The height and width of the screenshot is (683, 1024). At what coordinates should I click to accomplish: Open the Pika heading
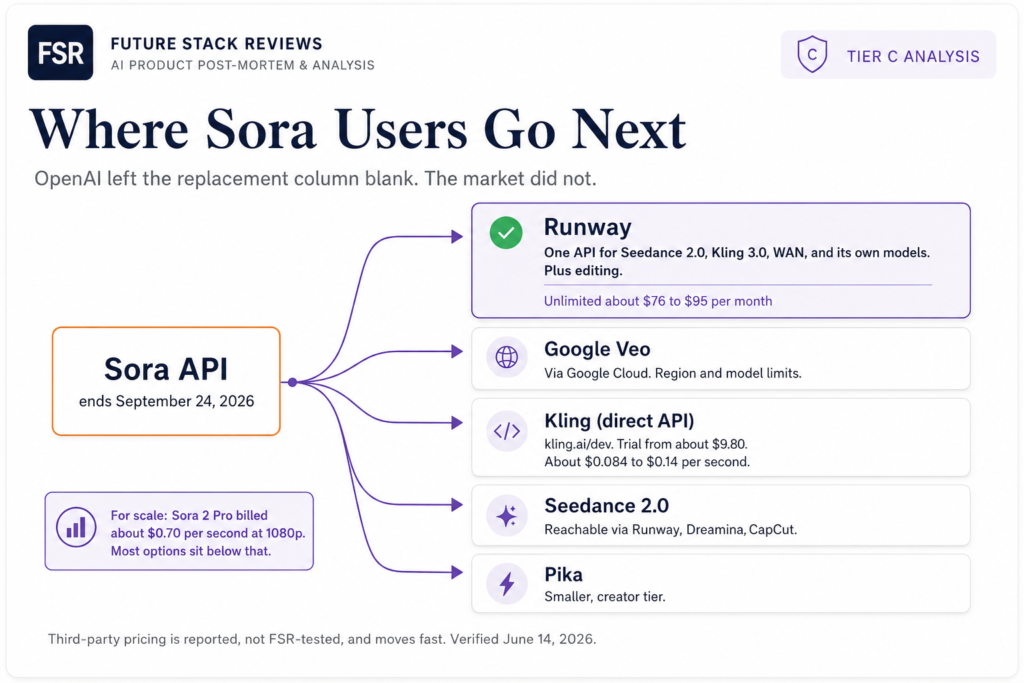(x=563, y=575)
